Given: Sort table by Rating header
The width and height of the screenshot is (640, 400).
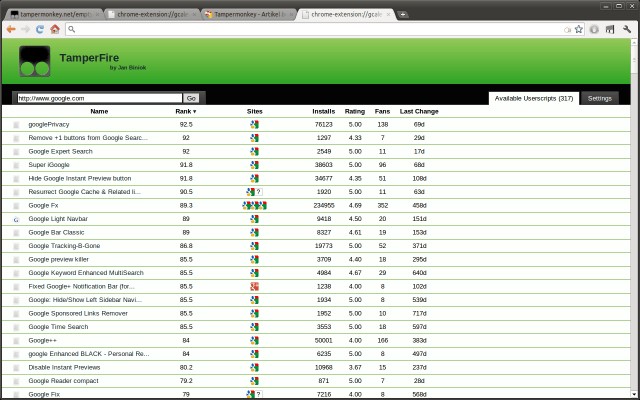Looking at the screenshot, I should (x=355, y=111).
